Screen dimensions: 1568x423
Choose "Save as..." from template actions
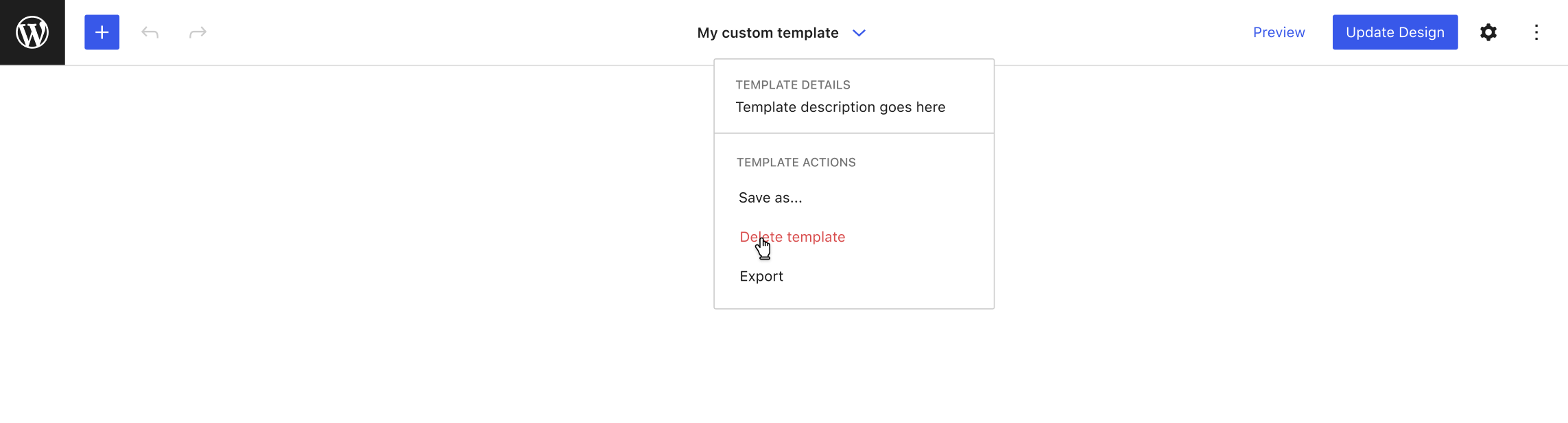(770, 198)
